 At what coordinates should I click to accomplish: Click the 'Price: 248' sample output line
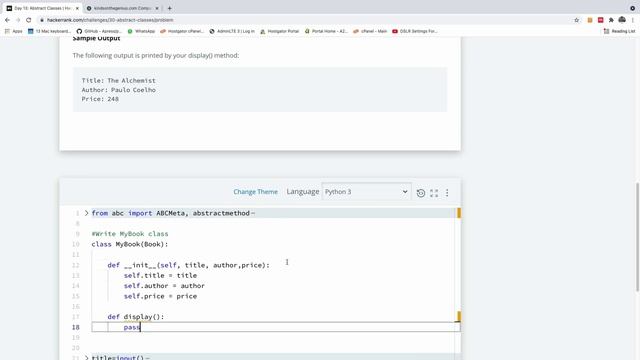[100, 99]
